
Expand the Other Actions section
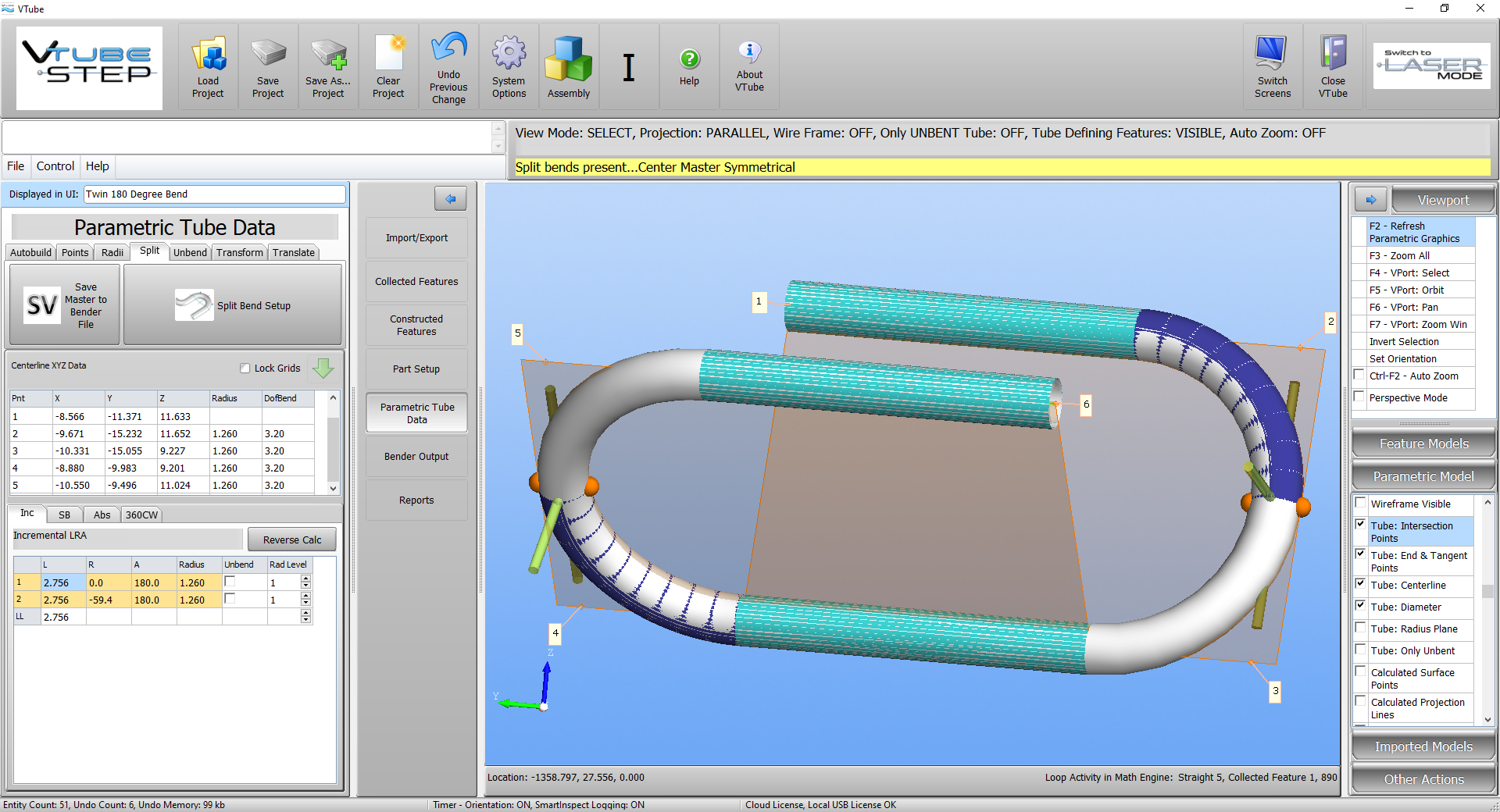click(1423, 779)
